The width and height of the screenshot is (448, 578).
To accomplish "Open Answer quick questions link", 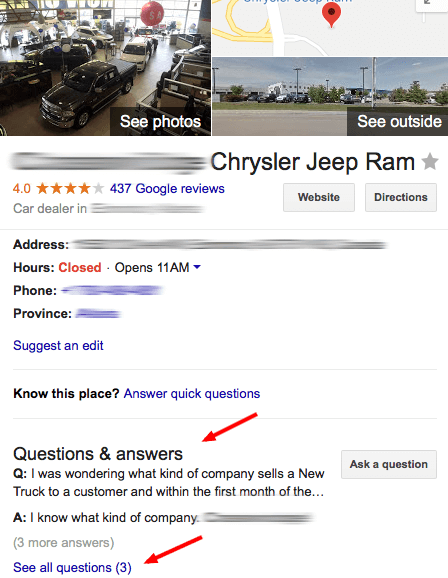I will click(x=192, y=394).
